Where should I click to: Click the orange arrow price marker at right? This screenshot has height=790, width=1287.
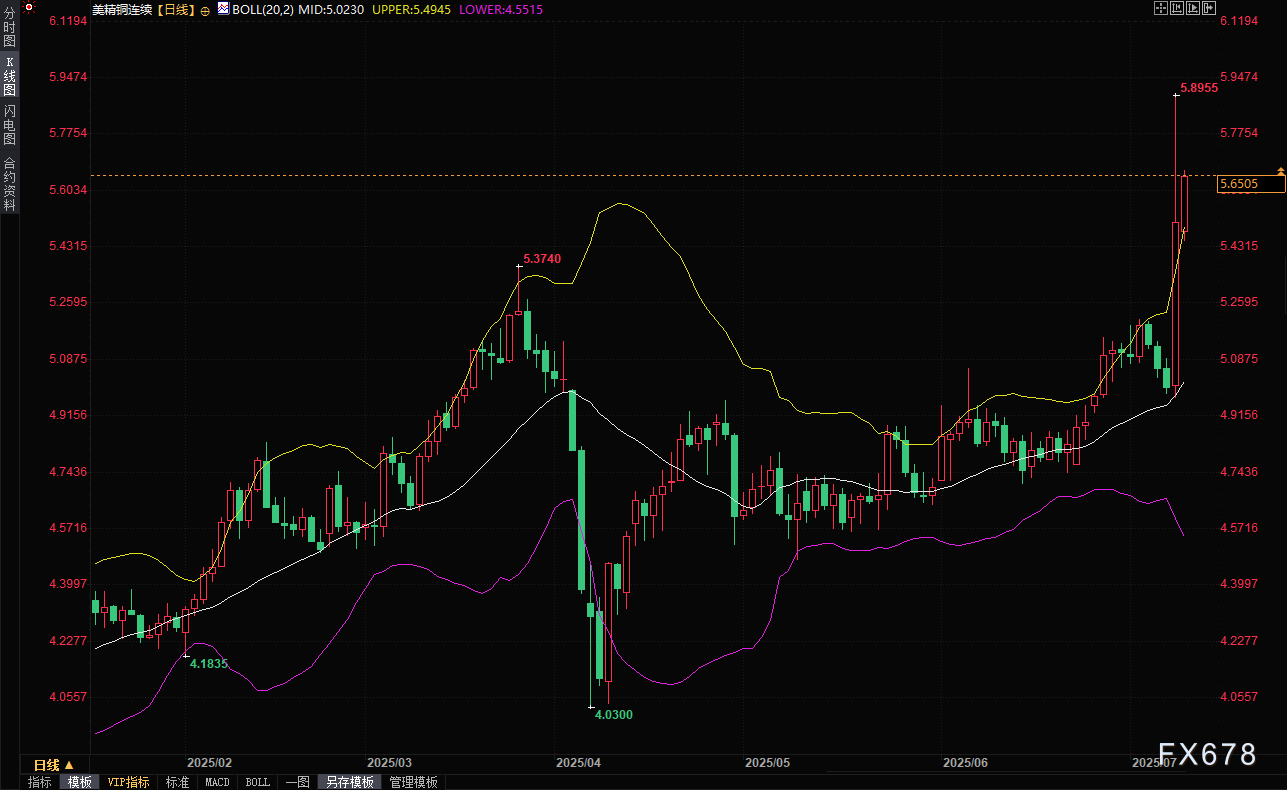[1280, 171]
